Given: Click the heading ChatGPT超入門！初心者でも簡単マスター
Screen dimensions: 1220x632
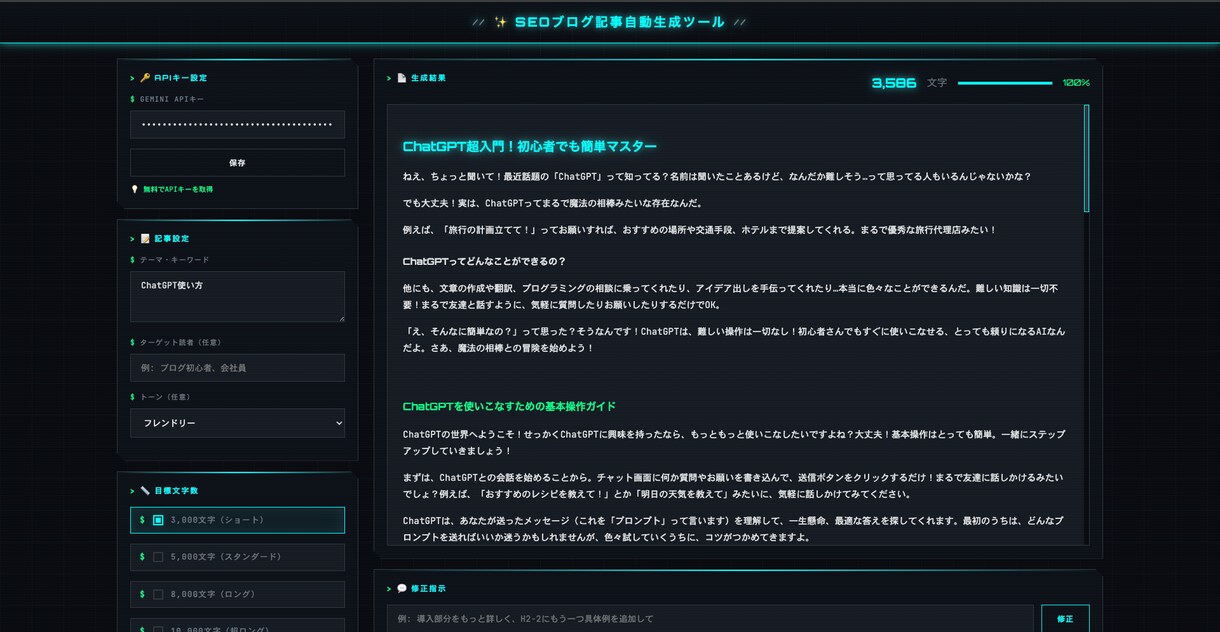Looking at the screenshot, I should coord(530,146).
